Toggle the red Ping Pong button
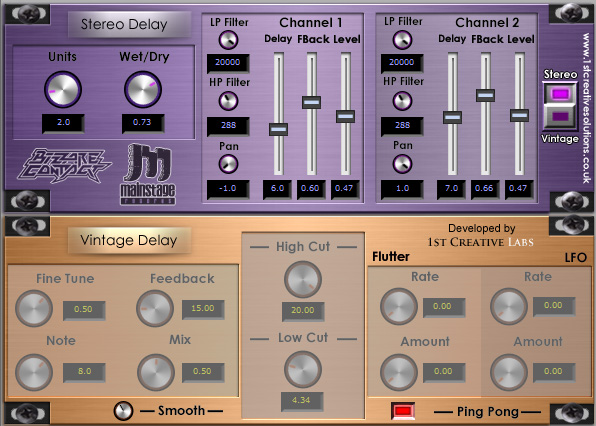 403,411
